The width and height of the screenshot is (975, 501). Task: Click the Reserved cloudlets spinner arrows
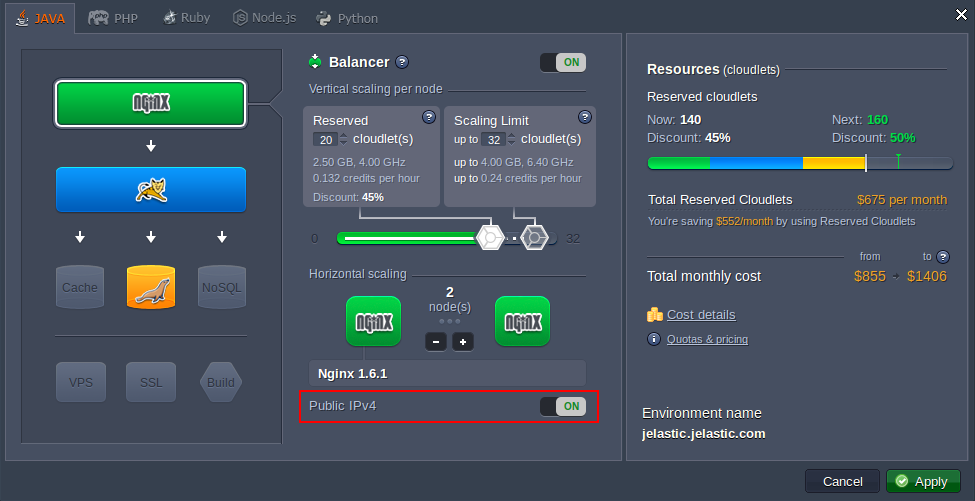tap(343, 140)
